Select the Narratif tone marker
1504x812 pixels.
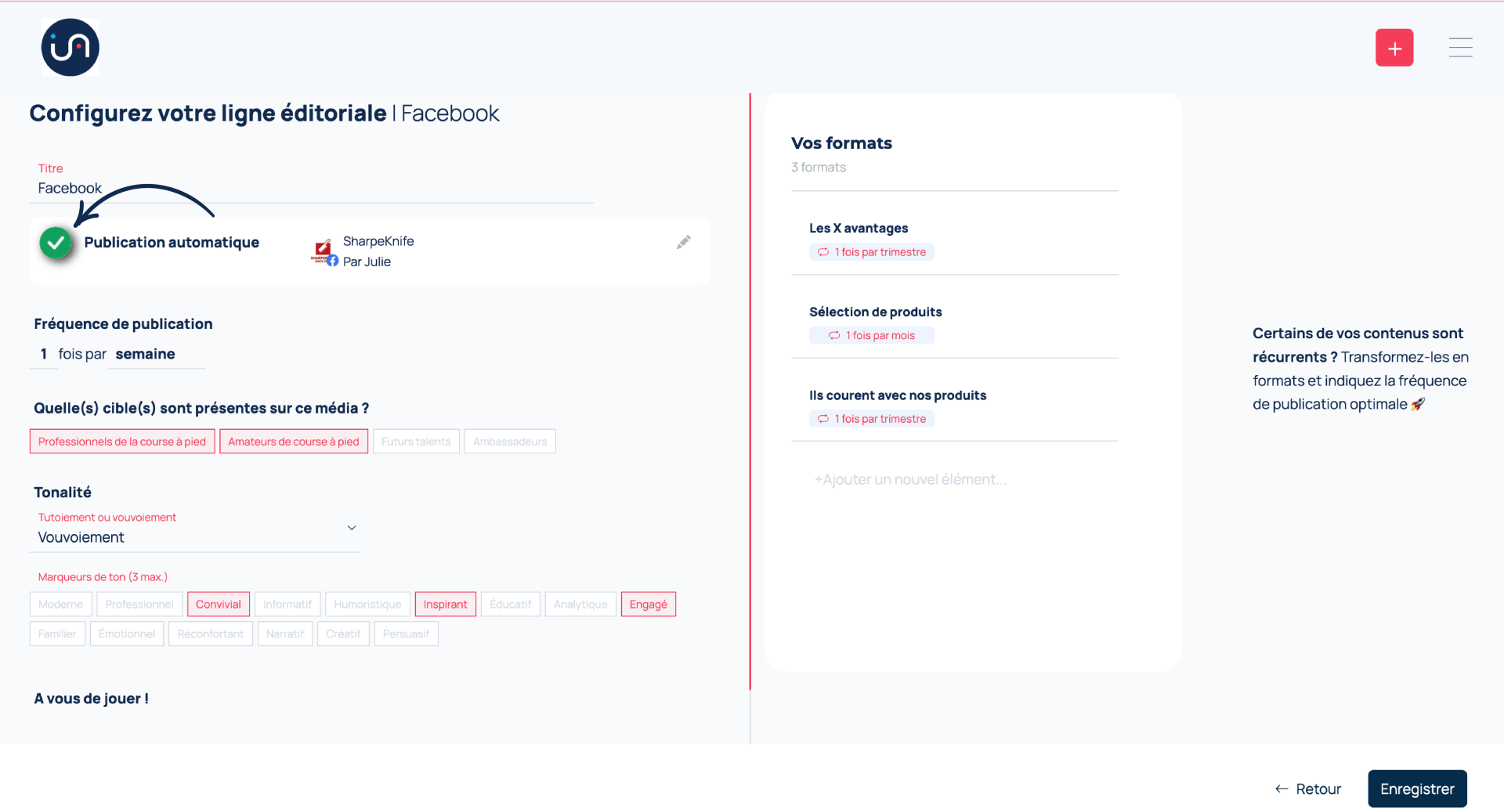pos(285,634)
